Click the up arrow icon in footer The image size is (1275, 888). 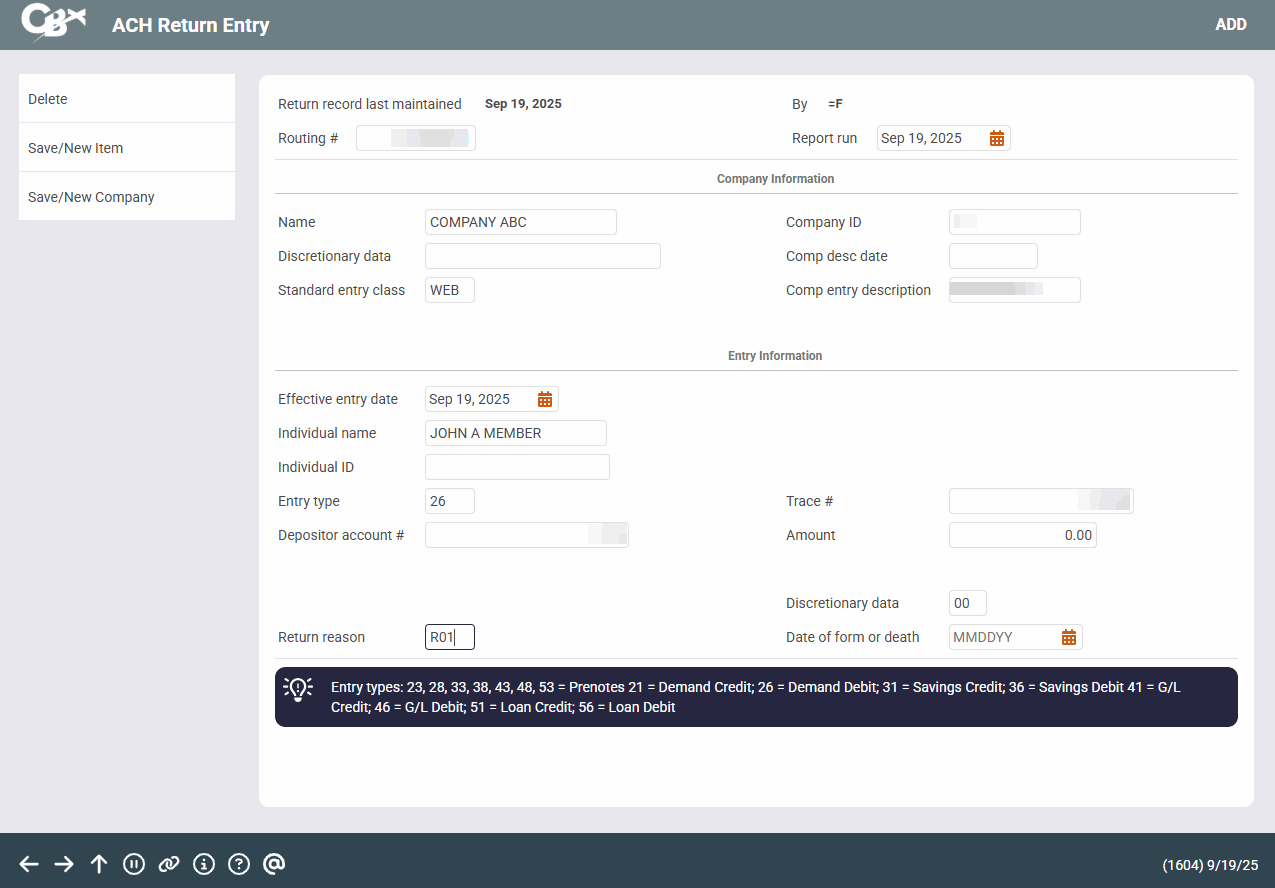(99, 864)
